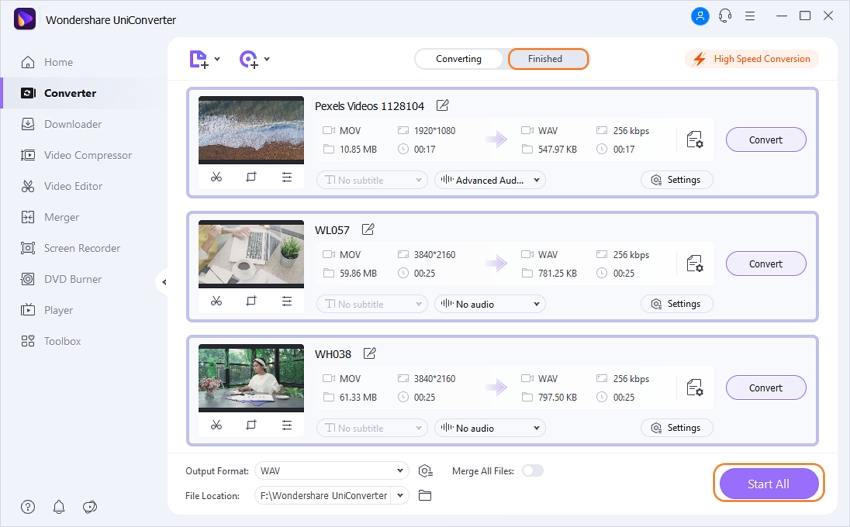850x527 pixels.
Task: Switch to the Converting tab
Action: click(459, 59)
